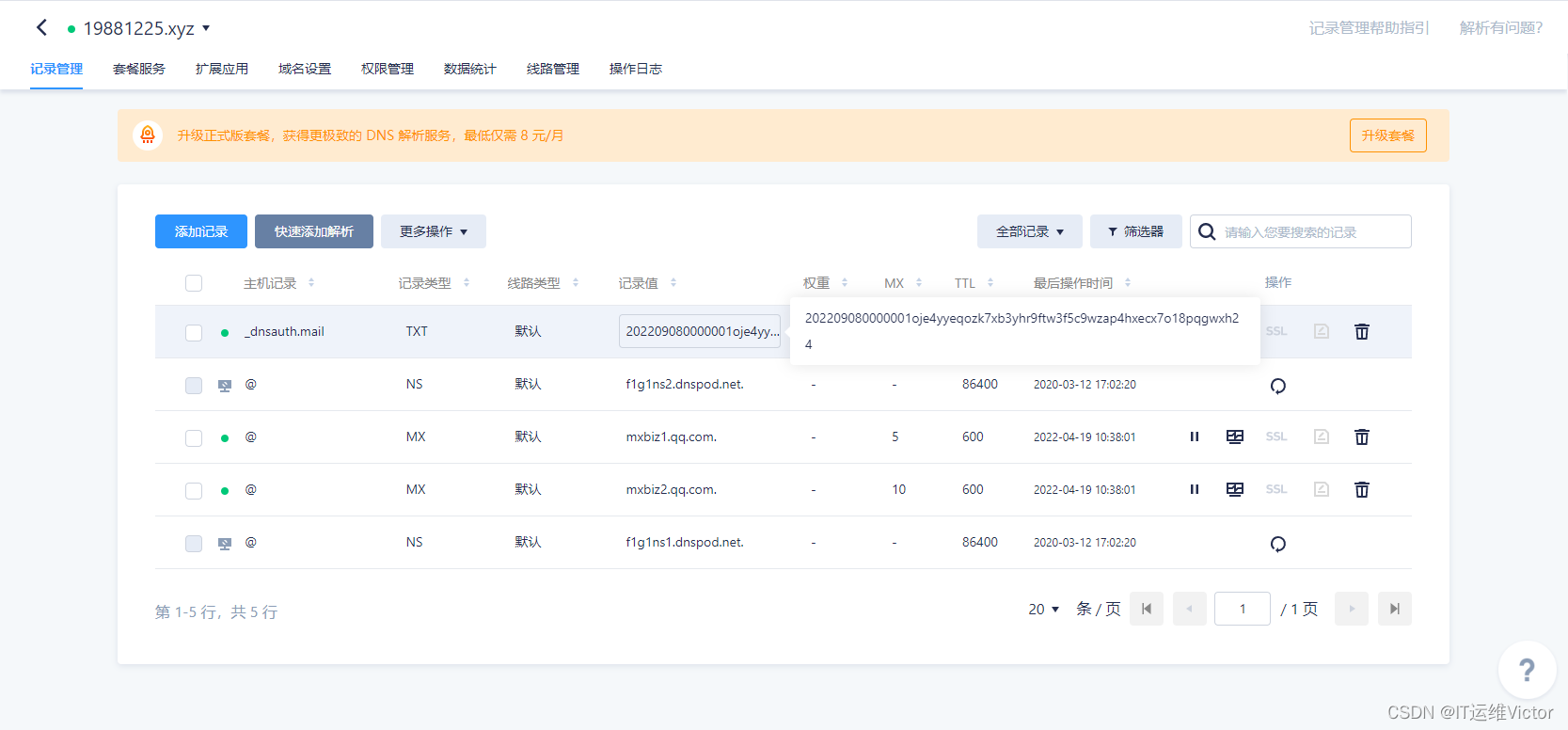Check the mxbiz1.qq.com record checkbox
The height and width of the screenshot is (730, 1568).
194,437
